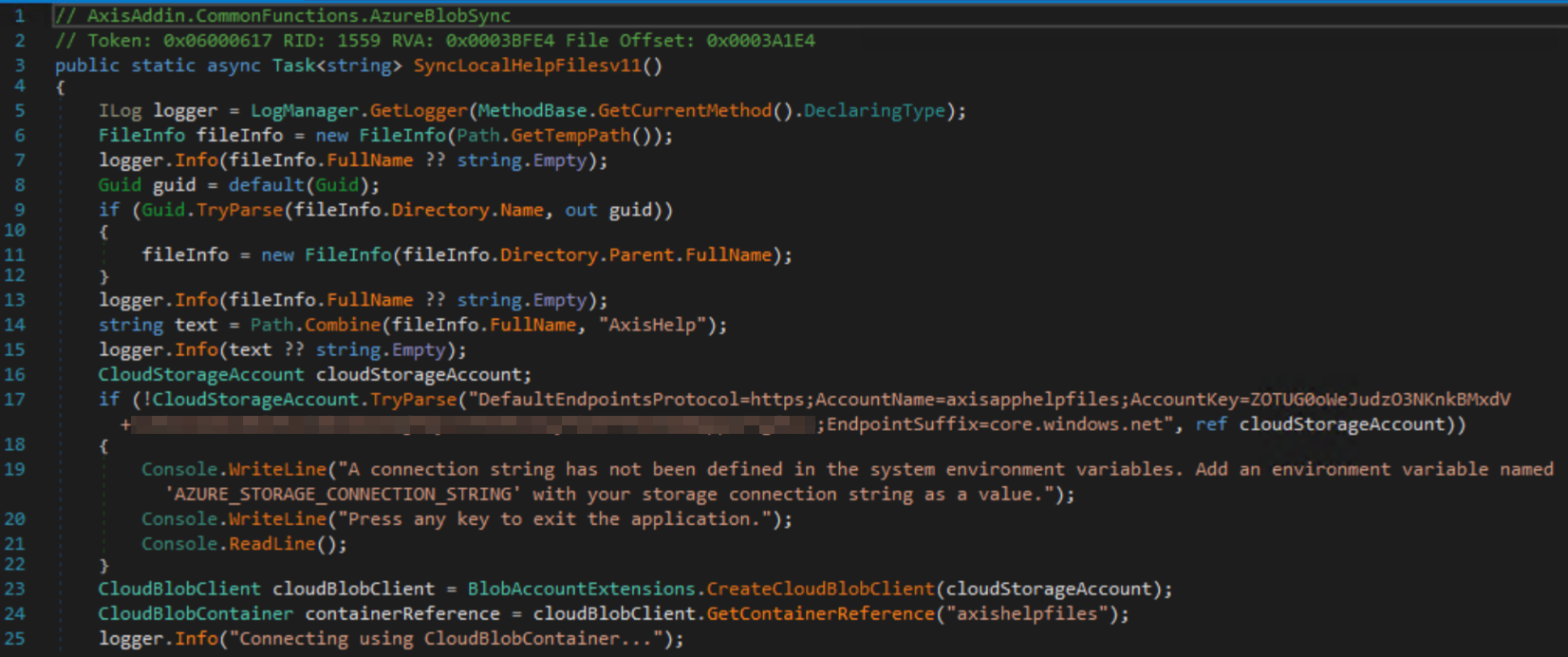Open the CreateCloudBlobClient method reference
1568x657 pixels.
coord(820,589)
